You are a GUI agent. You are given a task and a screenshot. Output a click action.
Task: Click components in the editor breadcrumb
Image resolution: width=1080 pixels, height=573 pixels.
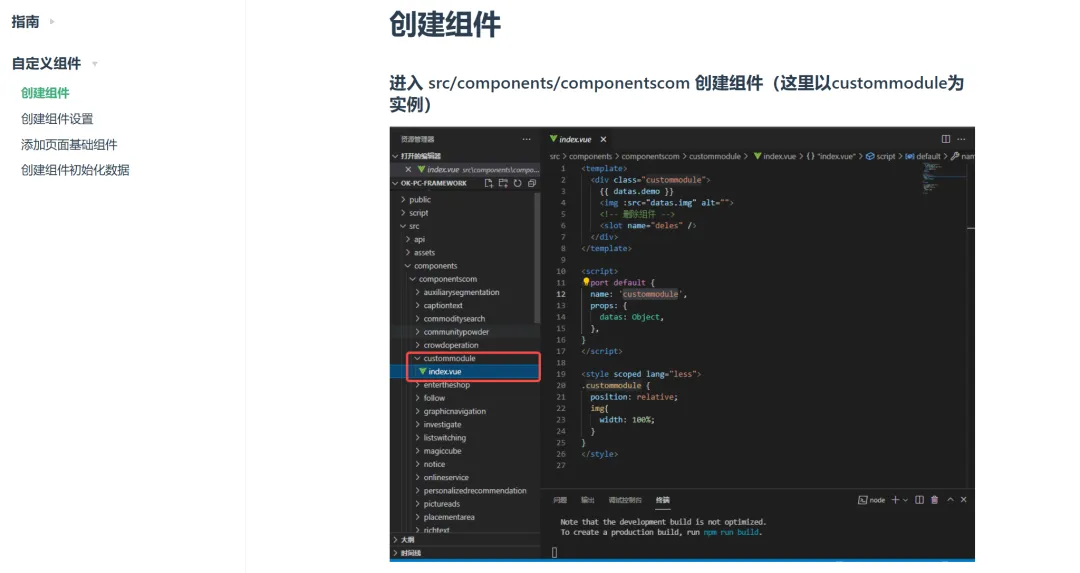click(x=590, y=156)
